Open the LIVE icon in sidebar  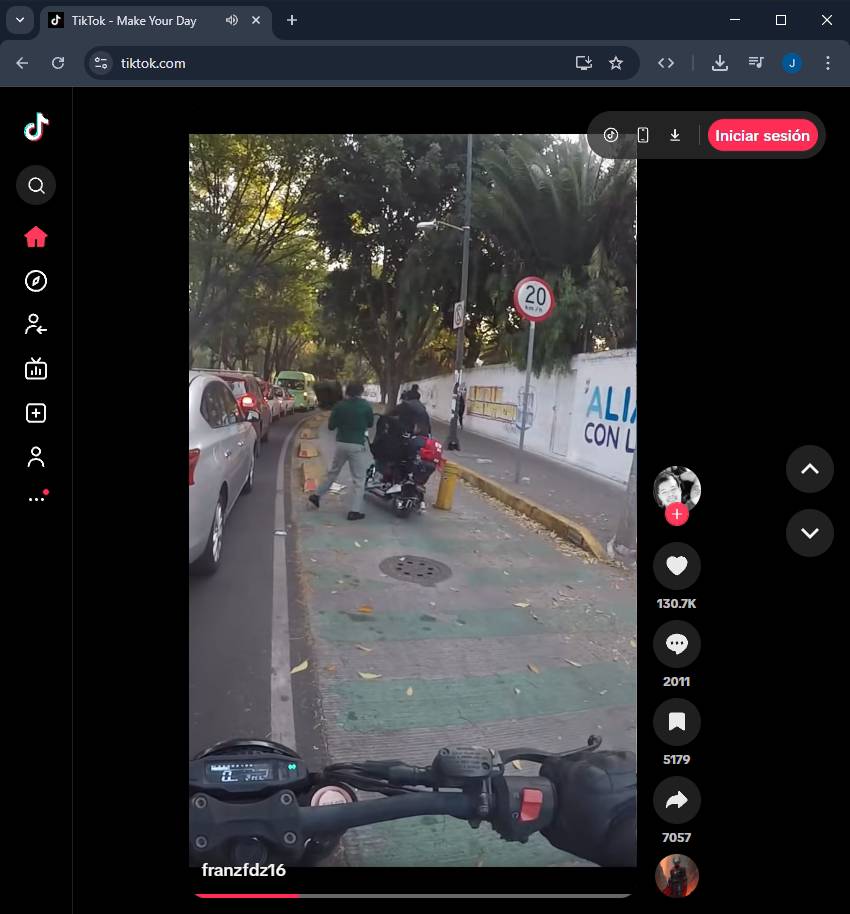pos(36,369)
